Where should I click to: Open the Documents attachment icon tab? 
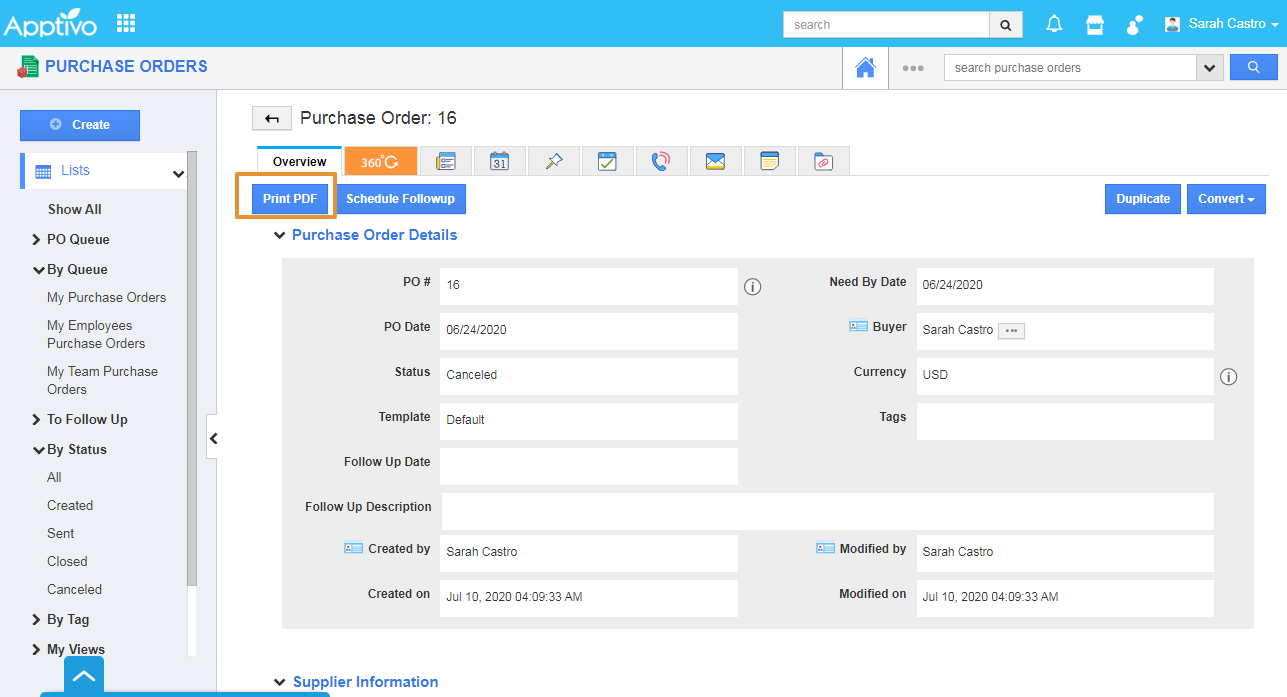tap(823, 161)
